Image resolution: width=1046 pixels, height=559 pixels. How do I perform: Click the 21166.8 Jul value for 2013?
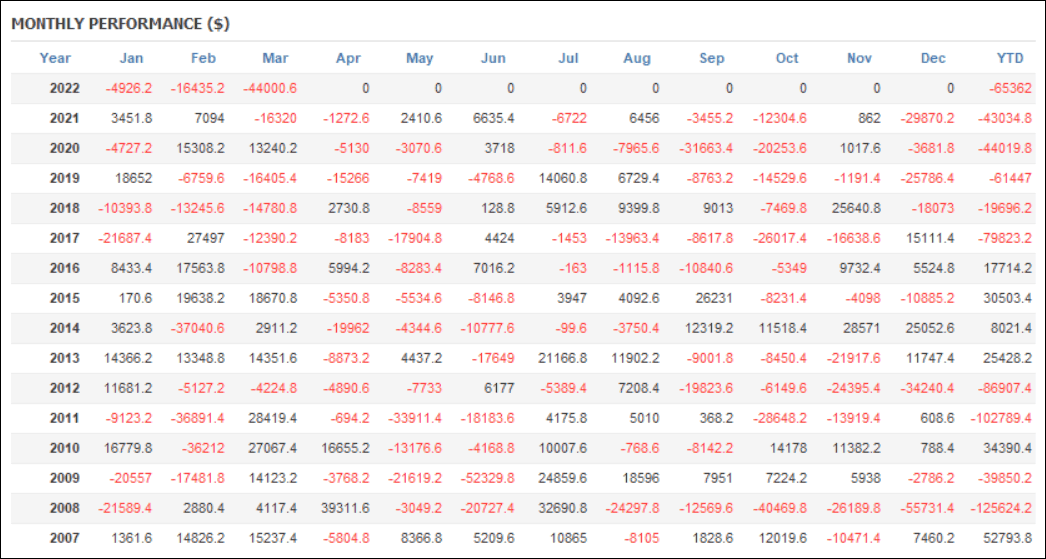pyautogui.click(x=566, y=358)
